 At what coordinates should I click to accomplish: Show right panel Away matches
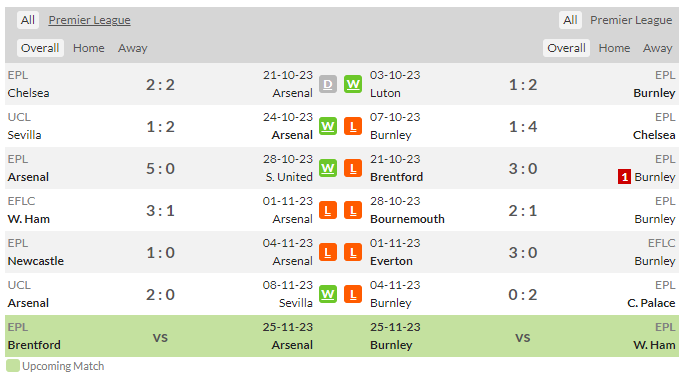pos(657,48)
